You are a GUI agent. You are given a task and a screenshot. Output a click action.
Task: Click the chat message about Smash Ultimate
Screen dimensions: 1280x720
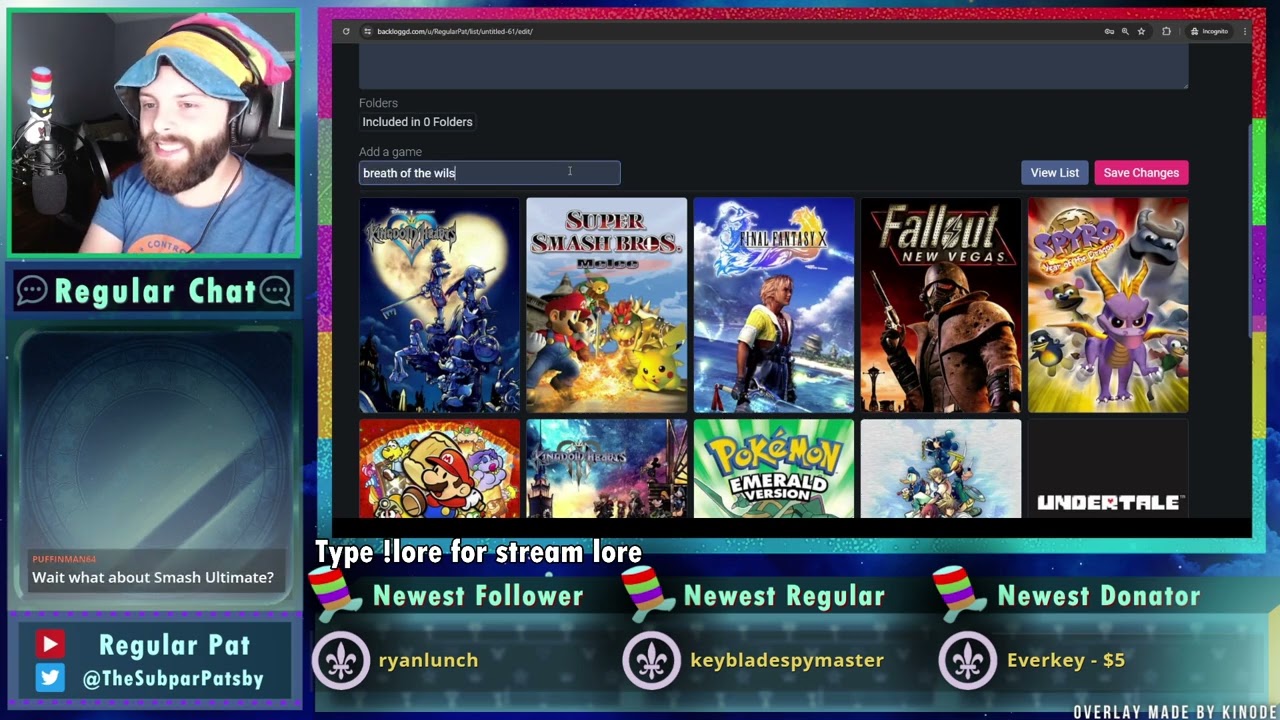[x=153, y=577]
